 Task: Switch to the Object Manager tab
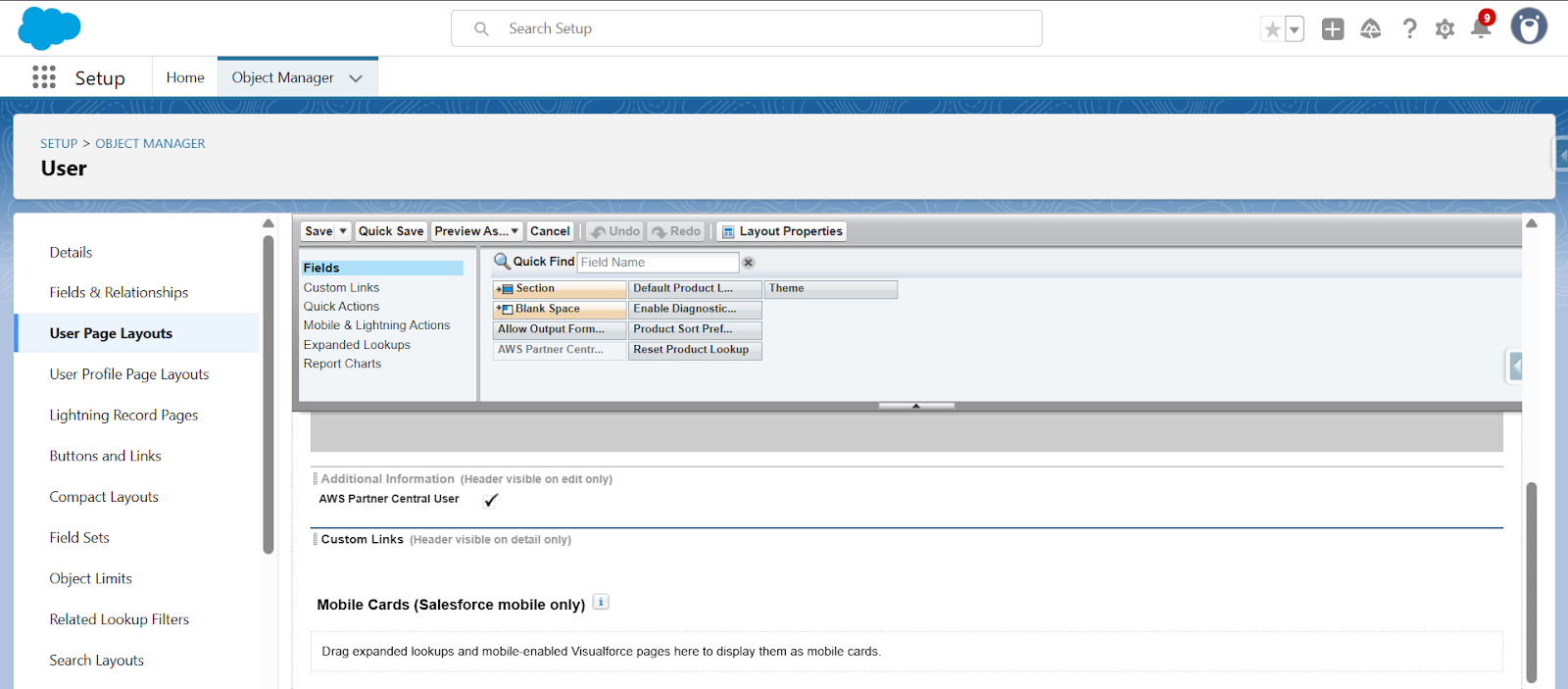click(x=283, y=77)
